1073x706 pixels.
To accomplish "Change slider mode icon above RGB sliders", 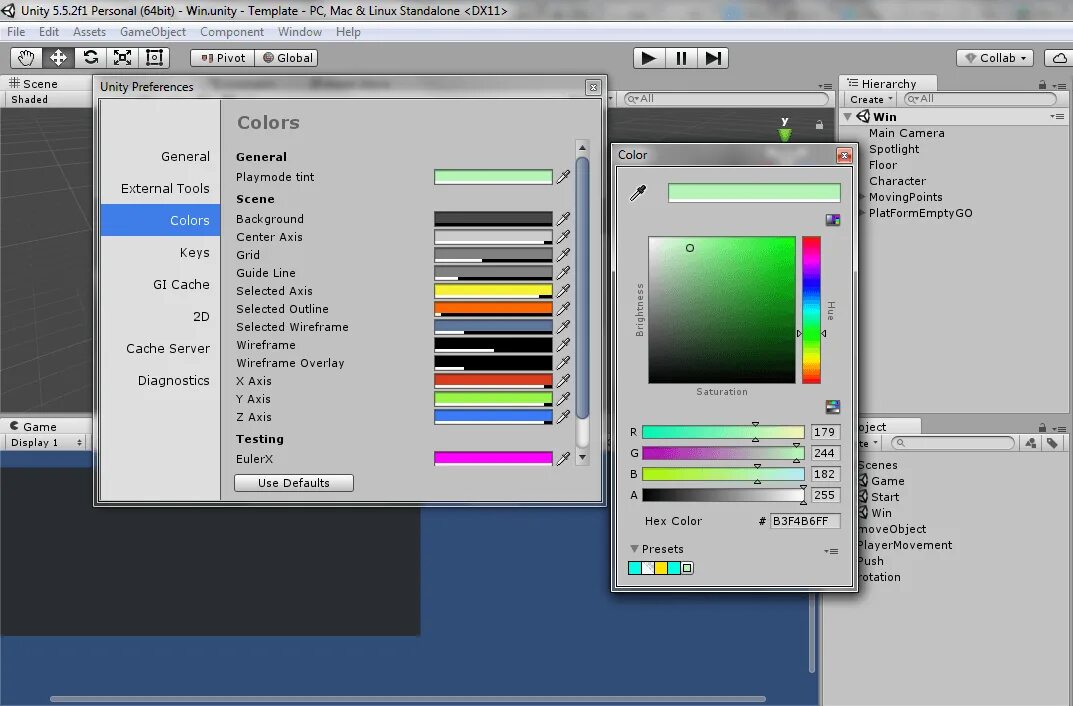I will [832, 407].
